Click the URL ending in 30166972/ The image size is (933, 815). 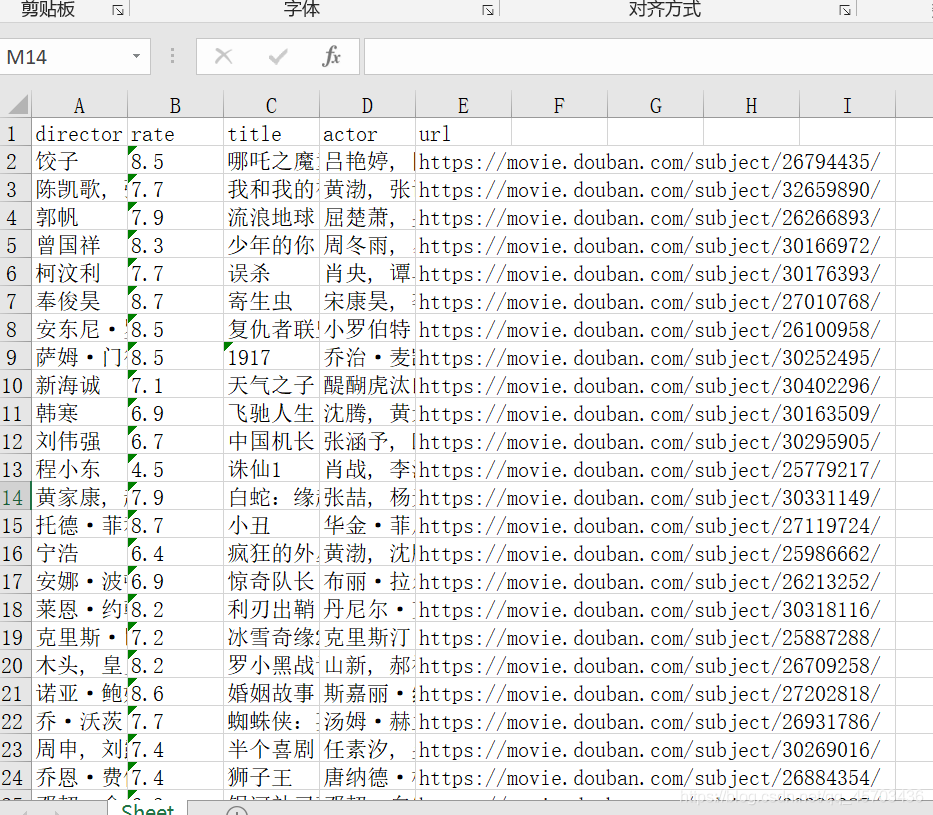[649, 245]
